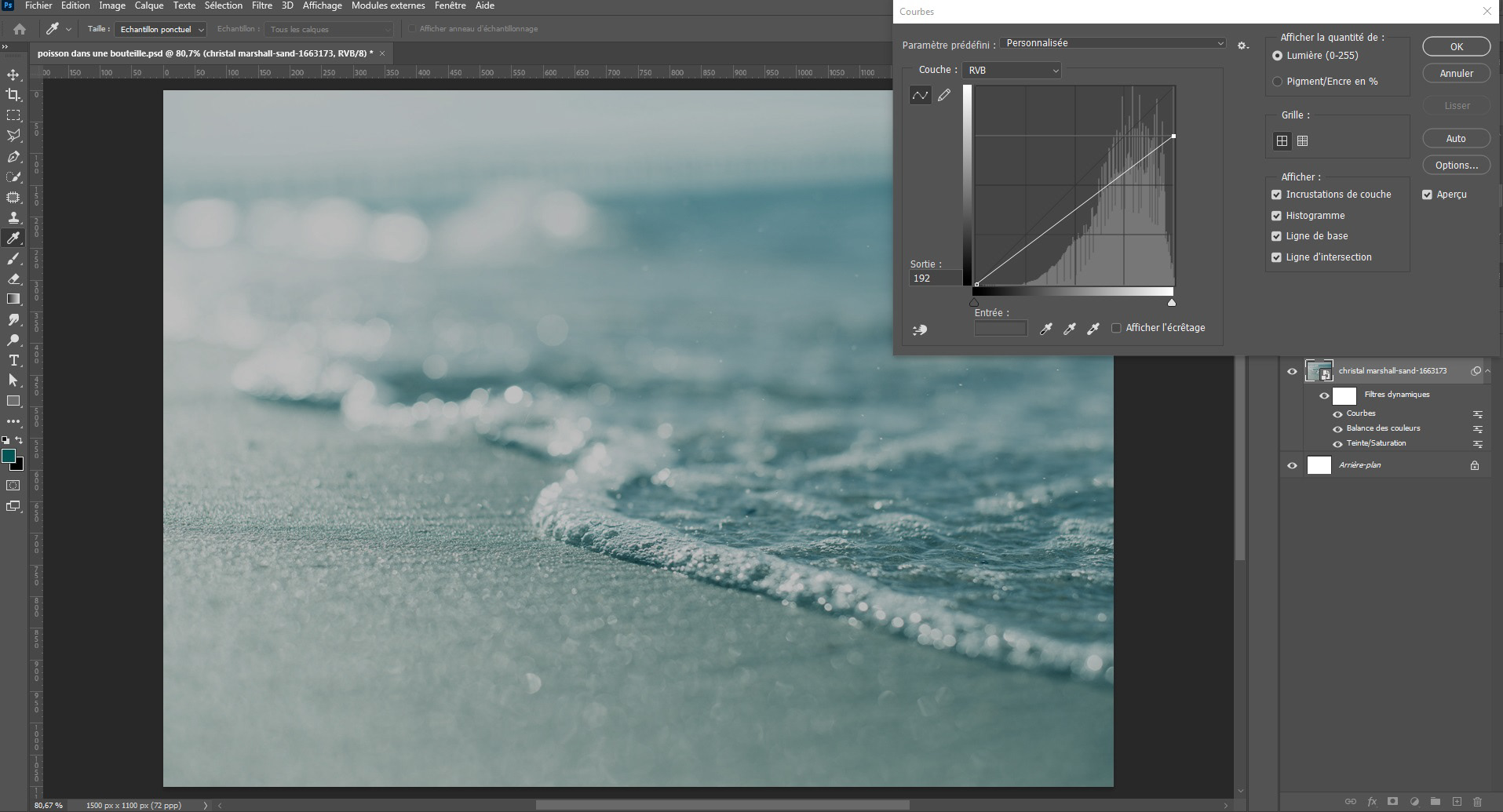Hide the Arrière-plan layer
Viewport: 1503px width, 812px height.
1292,465
